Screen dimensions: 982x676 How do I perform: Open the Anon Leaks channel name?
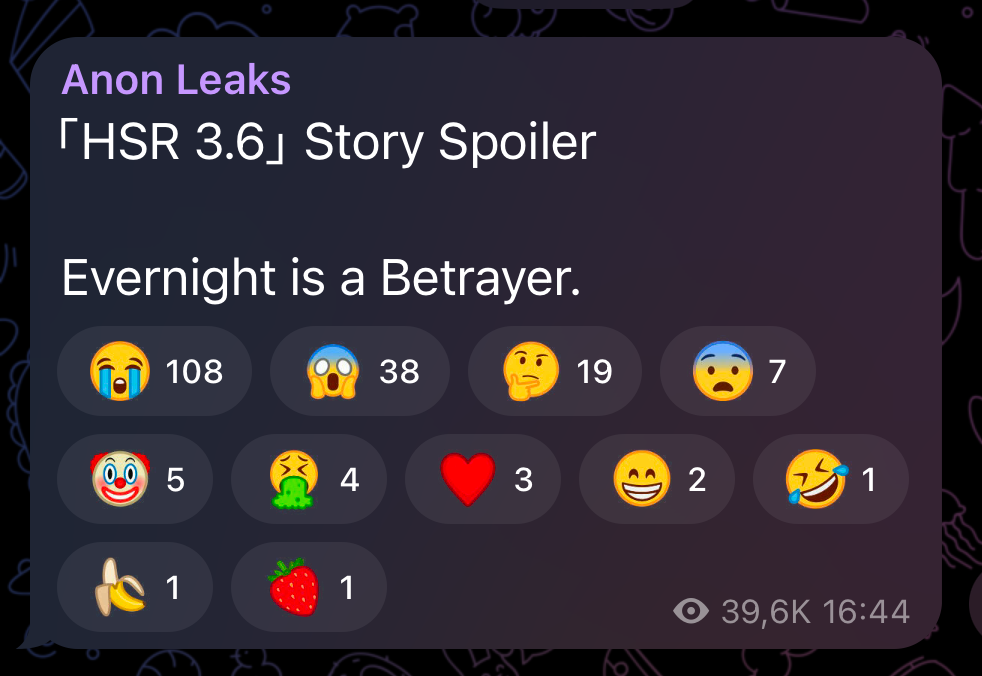176,80
